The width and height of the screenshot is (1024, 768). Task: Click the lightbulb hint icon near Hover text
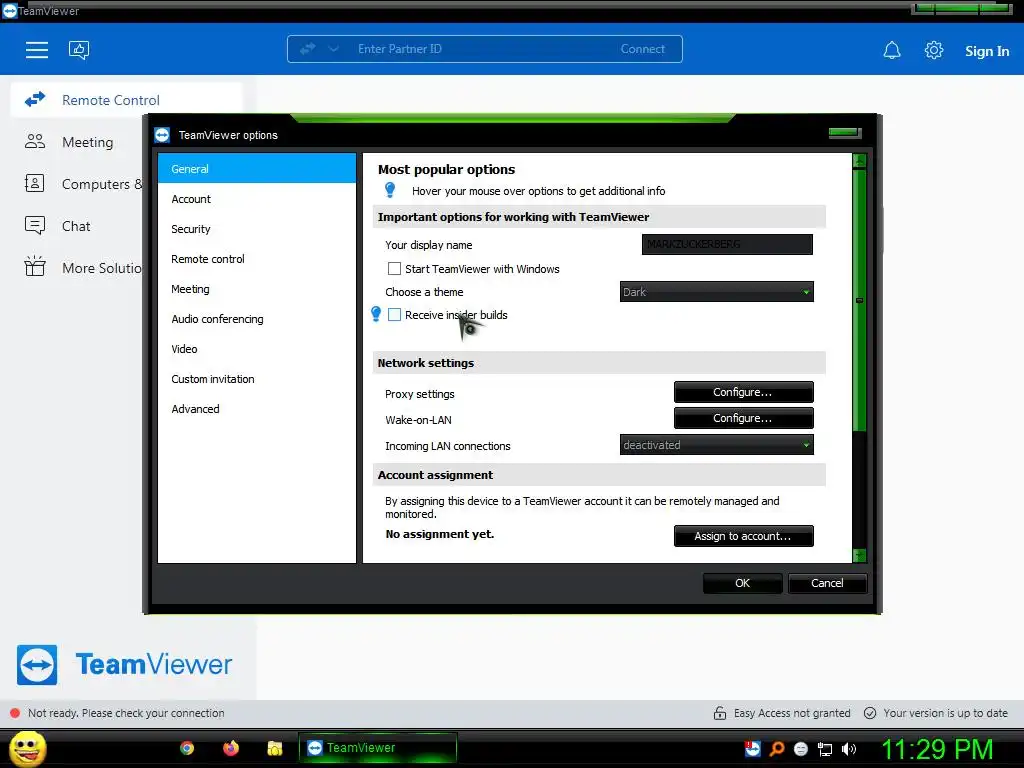coord(390,190)
